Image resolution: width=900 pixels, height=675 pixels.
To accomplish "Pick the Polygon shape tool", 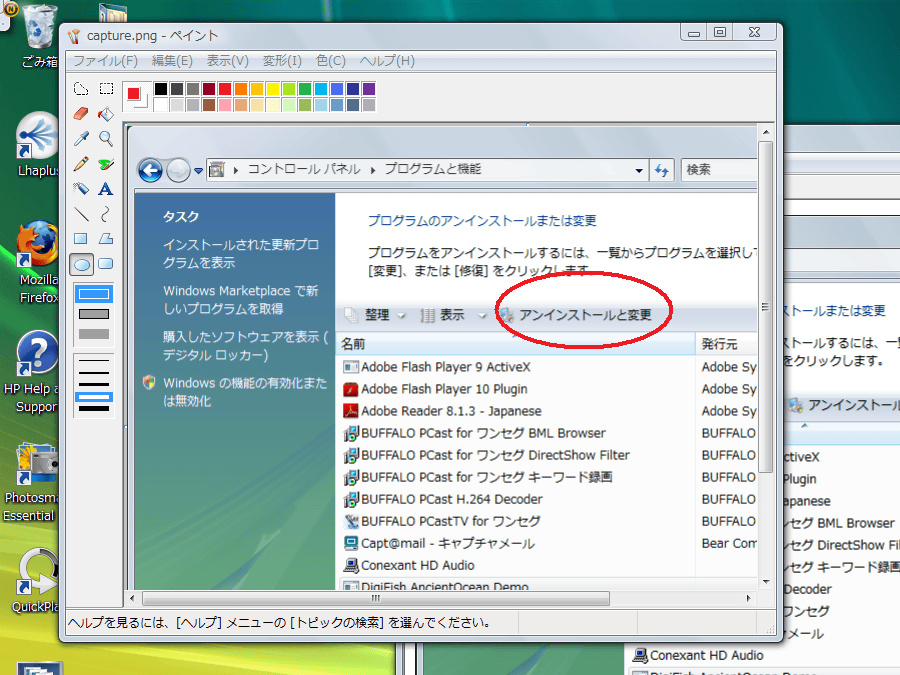I will click(x=106, y=239).
